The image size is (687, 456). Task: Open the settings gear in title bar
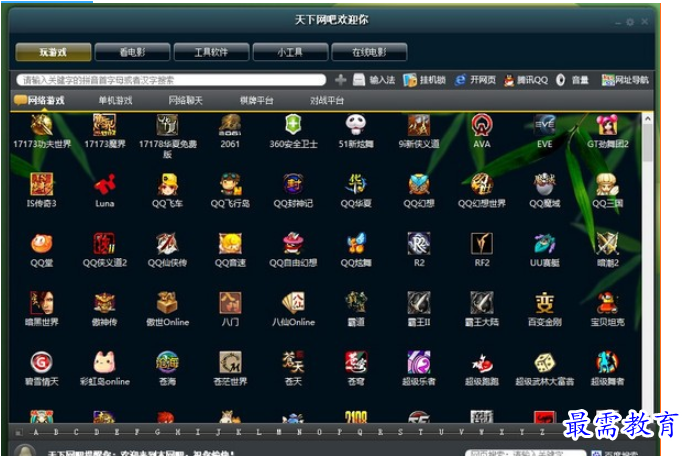pos(630,22)
